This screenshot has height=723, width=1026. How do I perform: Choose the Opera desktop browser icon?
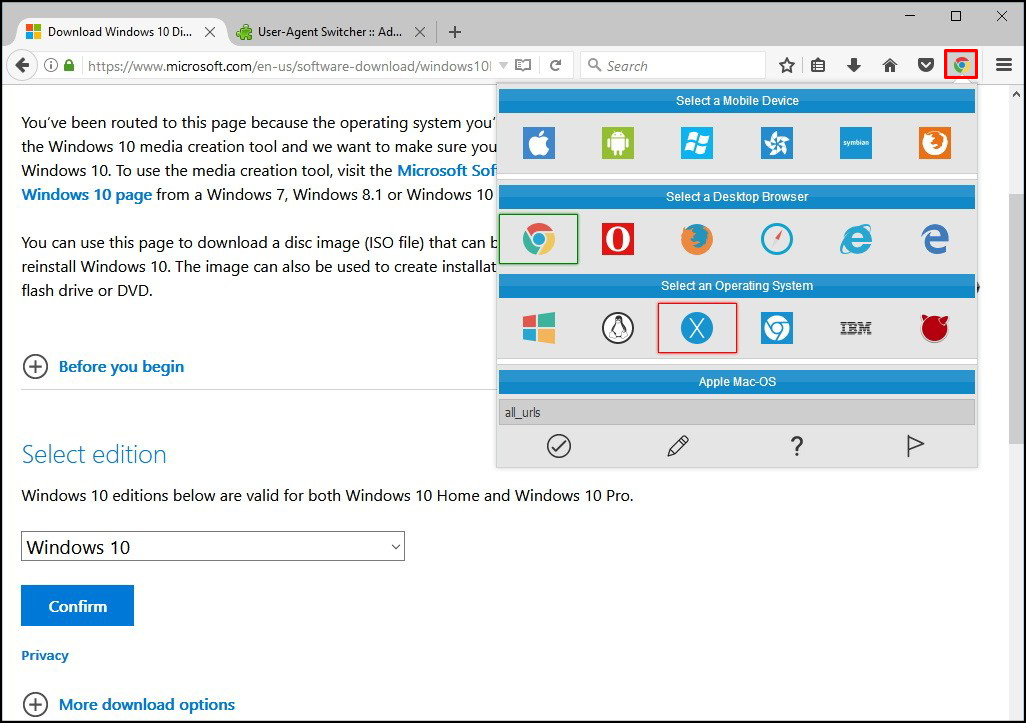[x=618, y=239]
